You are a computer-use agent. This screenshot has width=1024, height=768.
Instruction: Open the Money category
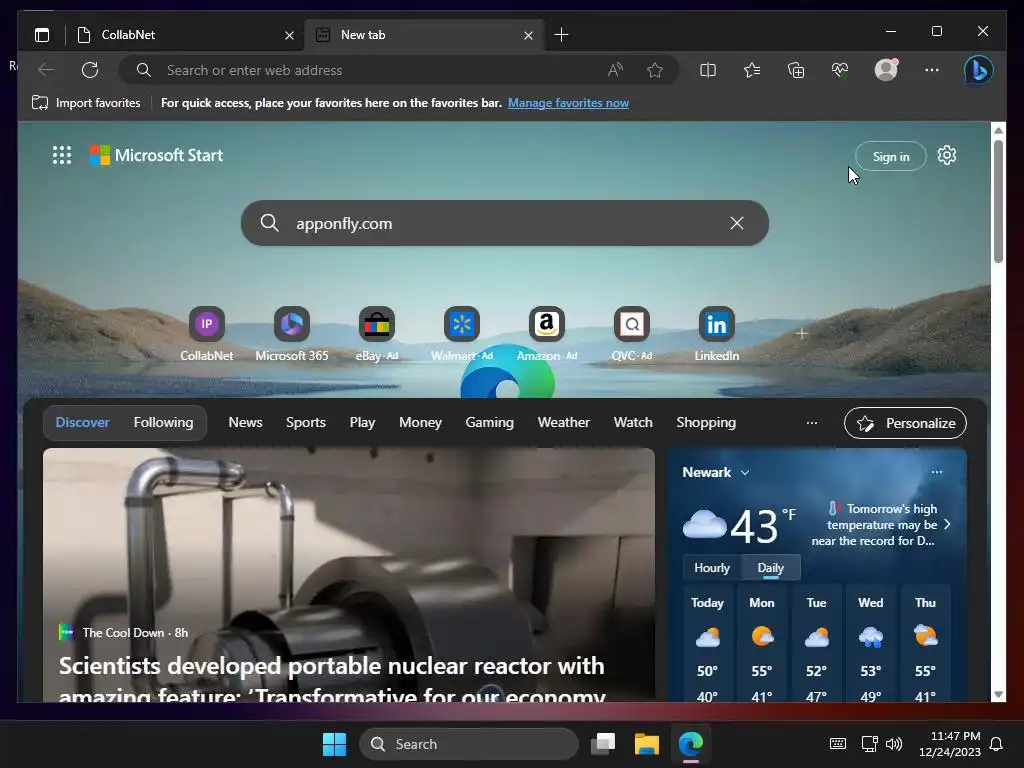pyautogui.click(x=420, y=423)
